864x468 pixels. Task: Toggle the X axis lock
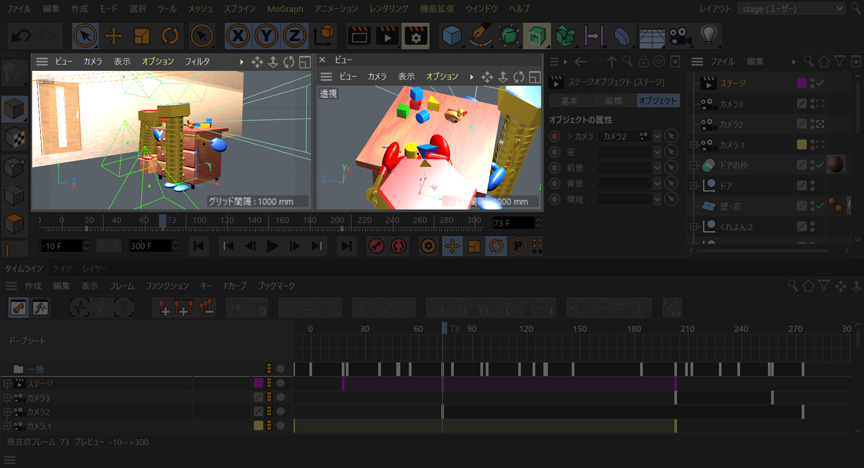coord(237,36)
